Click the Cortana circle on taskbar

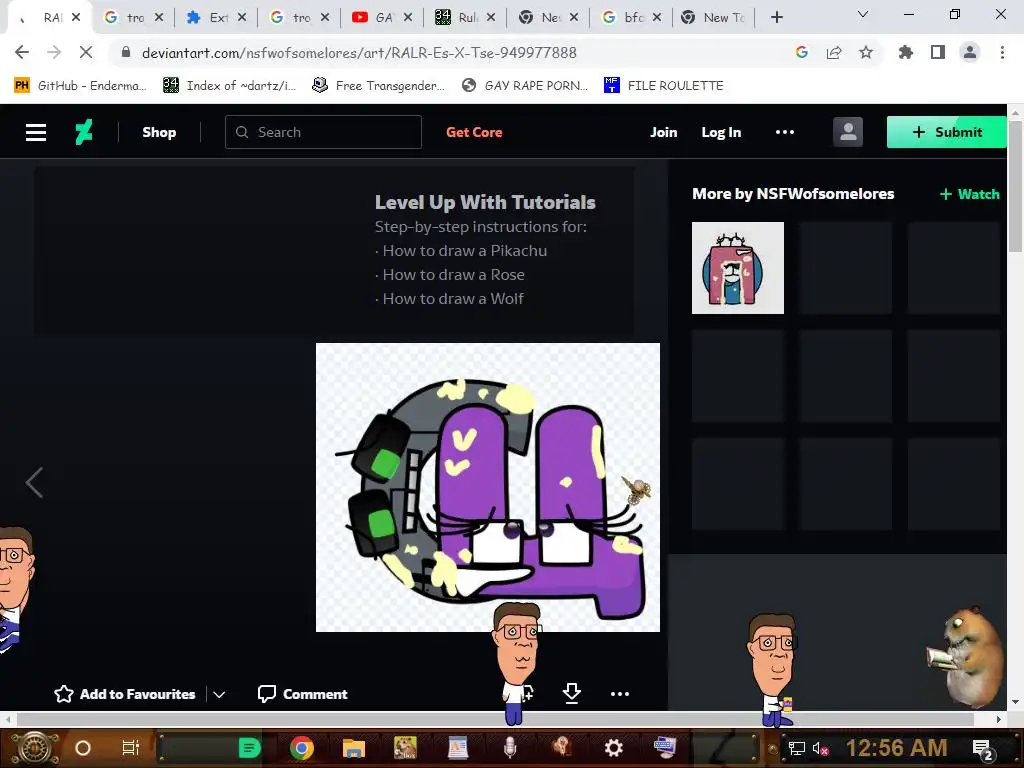82,748
